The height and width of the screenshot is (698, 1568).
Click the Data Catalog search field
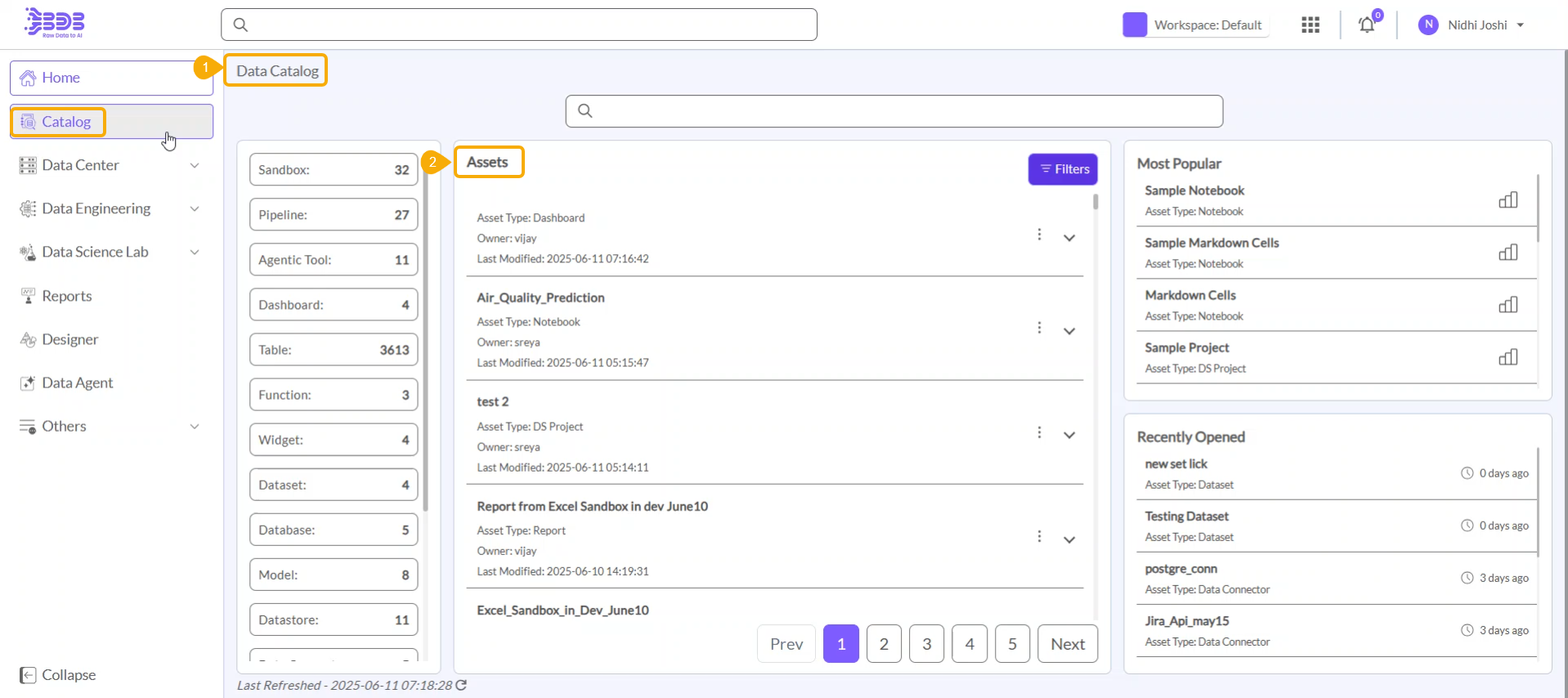pyautogui.click(x=894, y=111)
